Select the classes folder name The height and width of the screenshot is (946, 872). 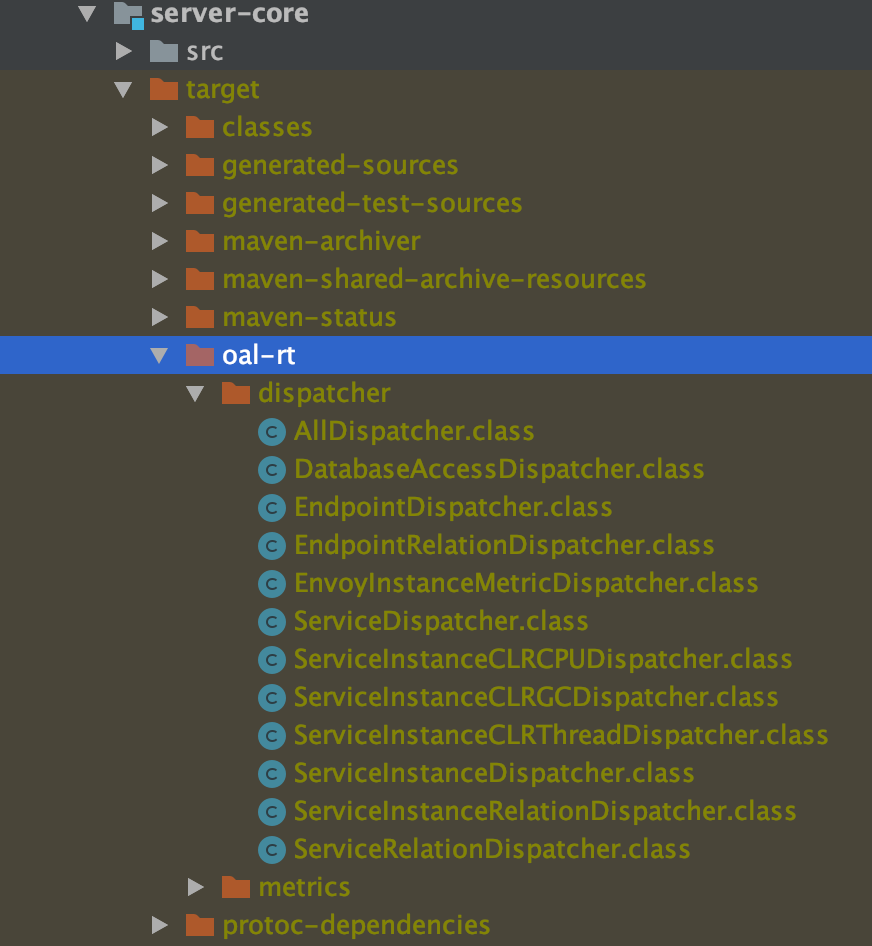pyautogui.click(x=267, y=127)
